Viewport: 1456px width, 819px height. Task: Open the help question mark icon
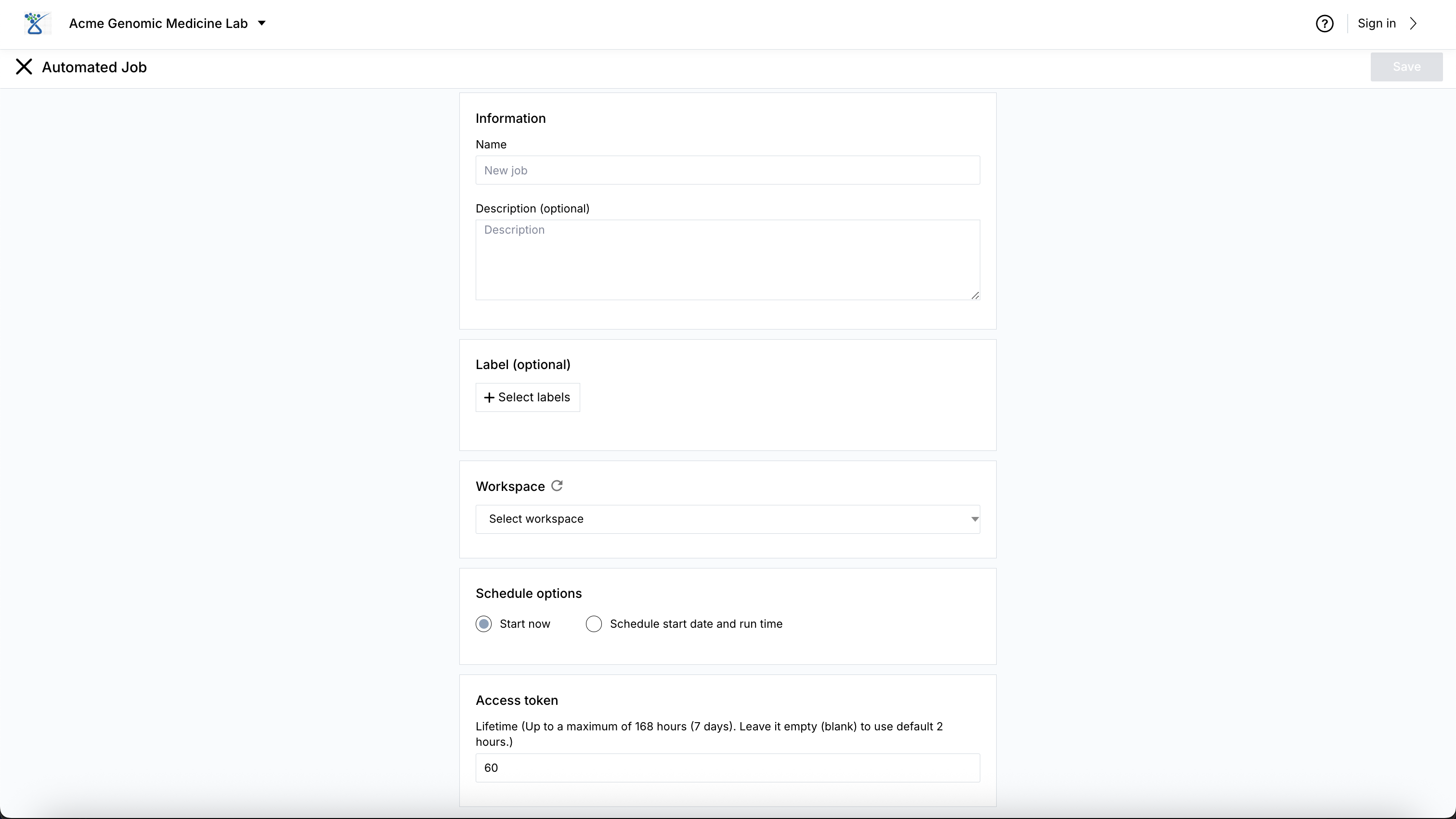pyautogui.click(x=1324, y=24)
